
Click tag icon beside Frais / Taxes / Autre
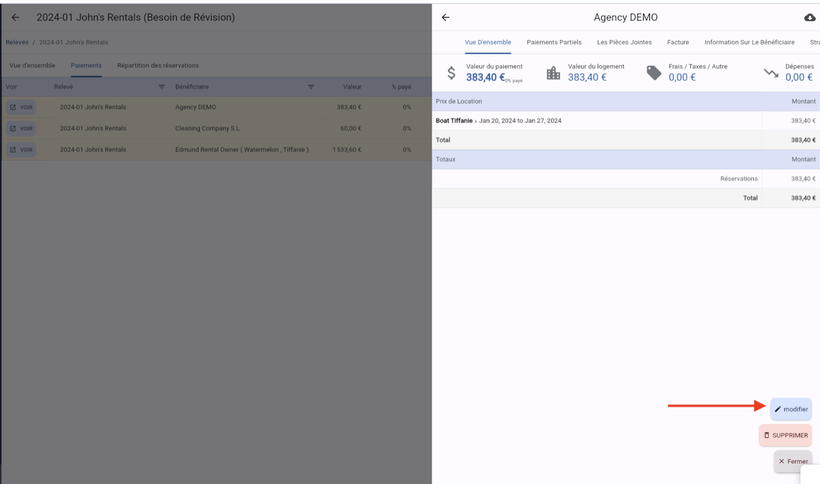click(x=654, y=73)
